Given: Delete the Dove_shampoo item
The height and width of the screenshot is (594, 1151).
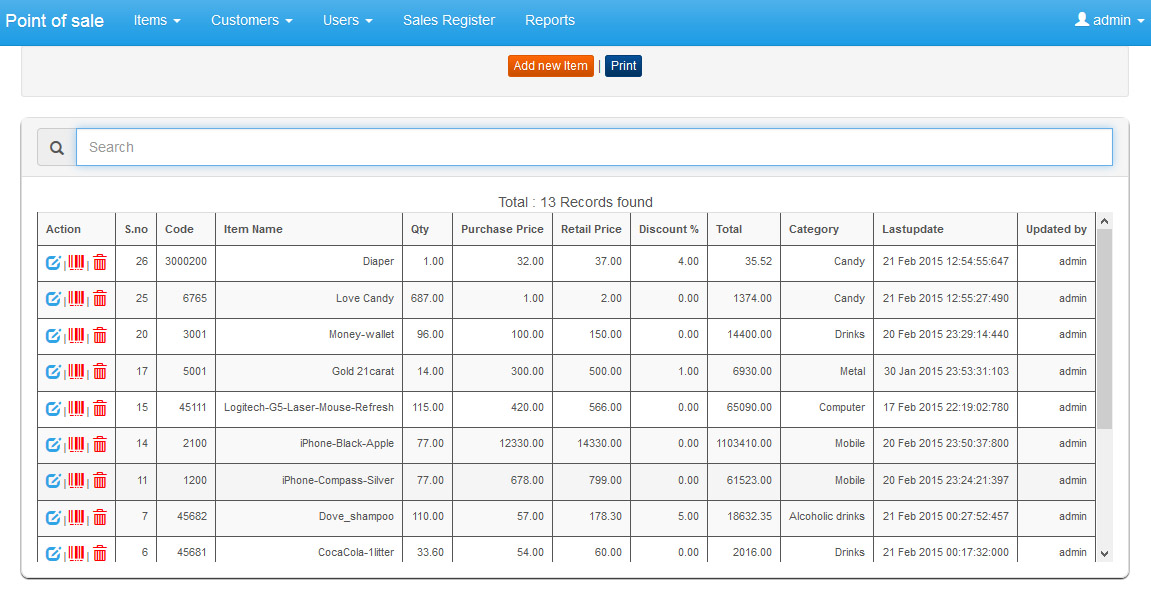Looking at the screenshot, I should (x=100, y=517).
